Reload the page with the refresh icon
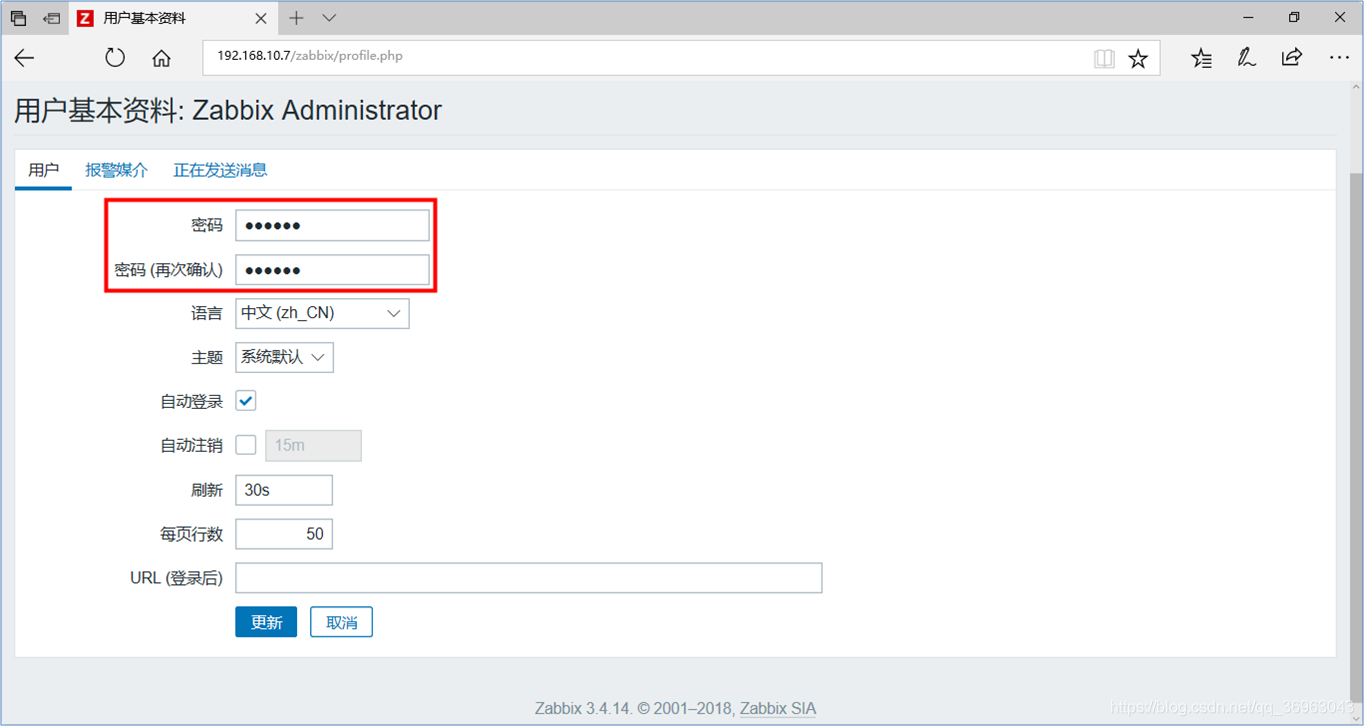 [x=115, y=58]
